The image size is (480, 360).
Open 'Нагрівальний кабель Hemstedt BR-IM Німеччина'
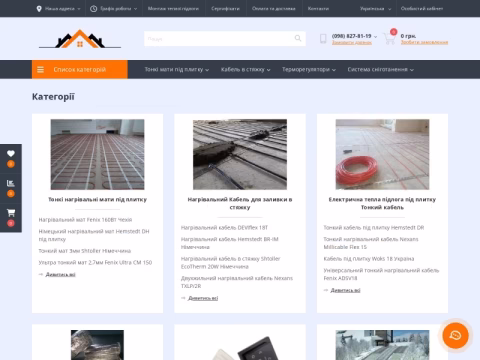[x=230, y=243]
